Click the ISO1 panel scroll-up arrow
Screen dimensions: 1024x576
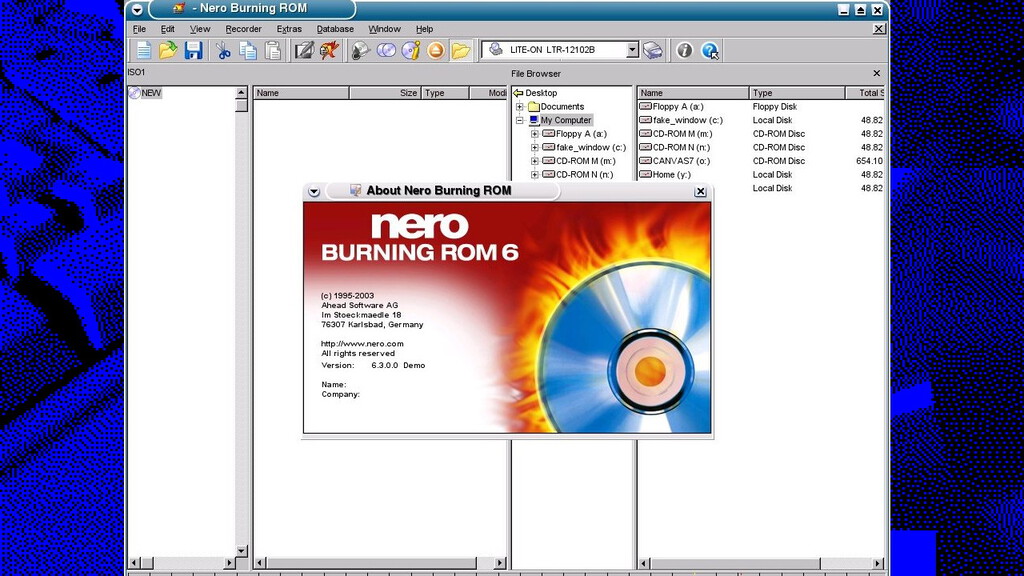(241, 93)
